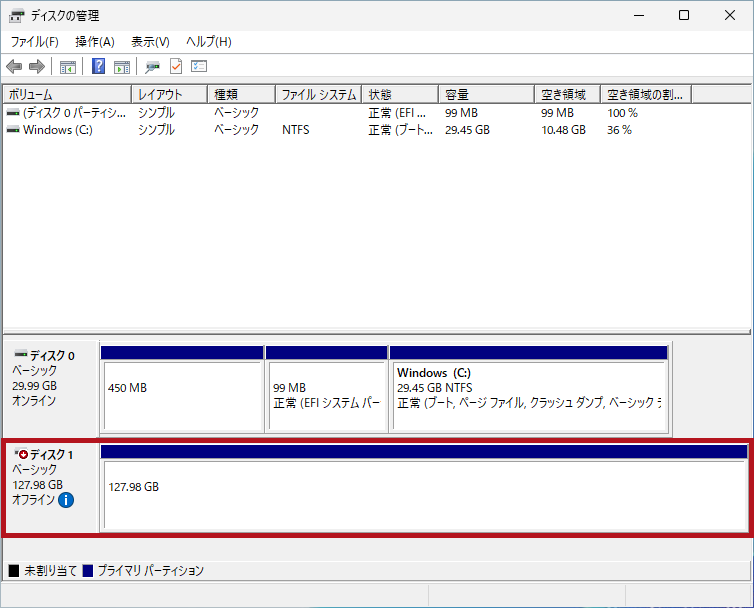Image resolution: width=754 pixels, height=608 pixels.
Task: Click the blue info icon on ディスク 1
Action: [66, 500]
